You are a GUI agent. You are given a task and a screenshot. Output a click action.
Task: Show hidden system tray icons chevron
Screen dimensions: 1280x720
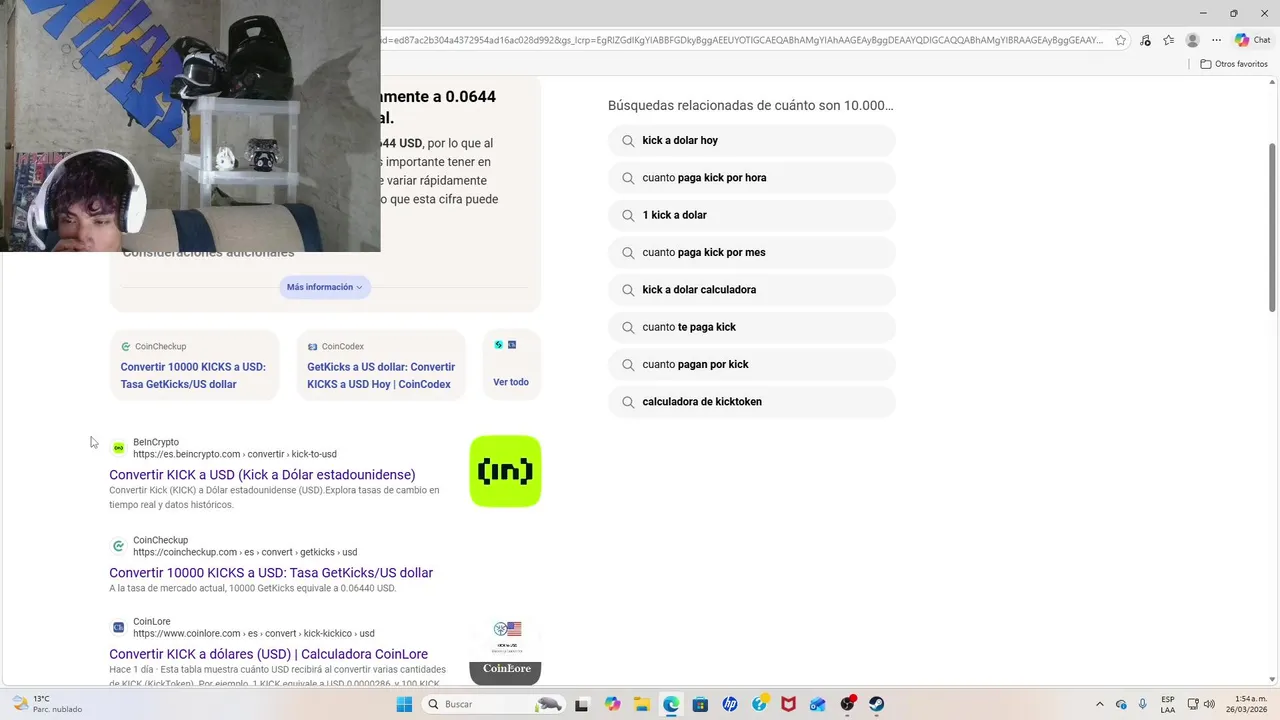point(1100,704)
